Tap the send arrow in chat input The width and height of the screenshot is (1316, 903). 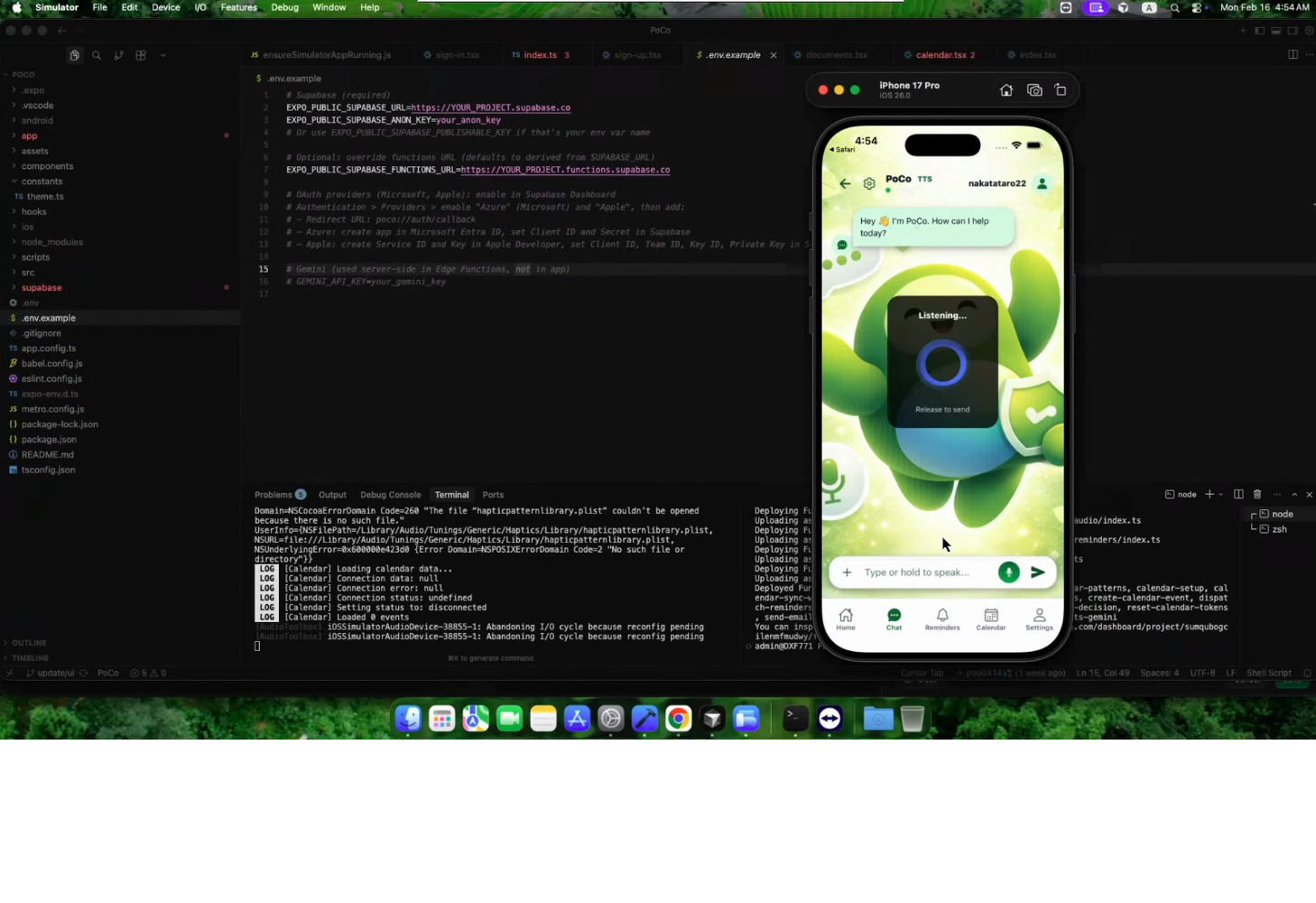(x=1038, y=573)
